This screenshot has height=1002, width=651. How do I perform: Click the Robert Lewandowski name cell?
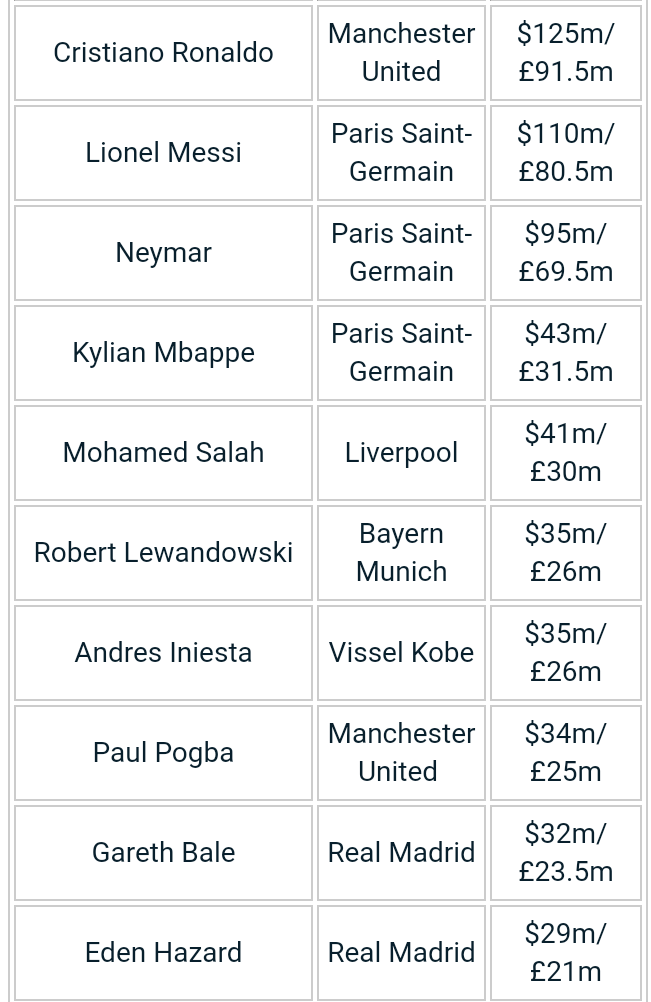164,553
